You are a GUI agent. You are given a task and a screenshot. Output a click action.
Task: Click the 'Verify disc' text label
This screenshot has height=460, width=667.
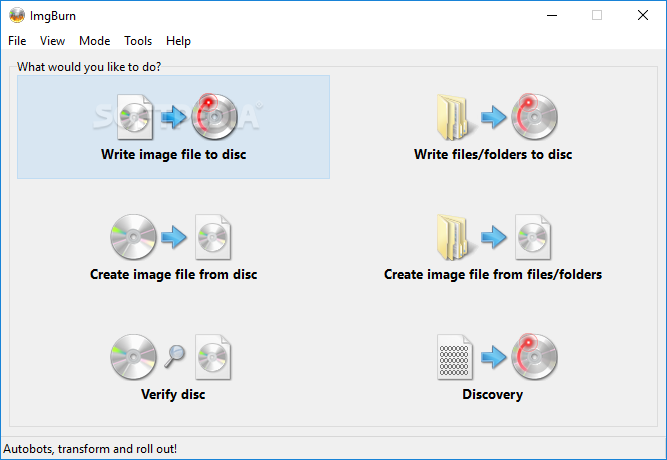pos(173,394)
